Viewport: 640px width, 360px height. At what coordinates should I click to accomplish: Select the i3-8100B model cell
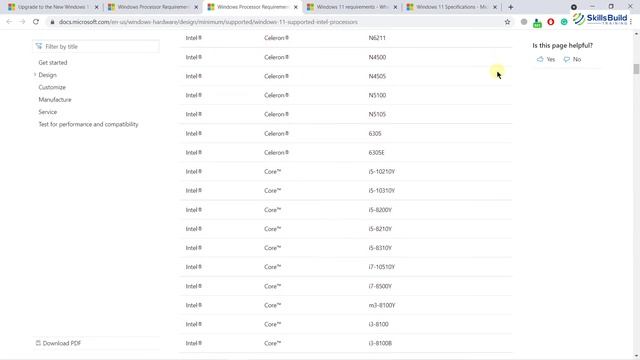(380, 343)
